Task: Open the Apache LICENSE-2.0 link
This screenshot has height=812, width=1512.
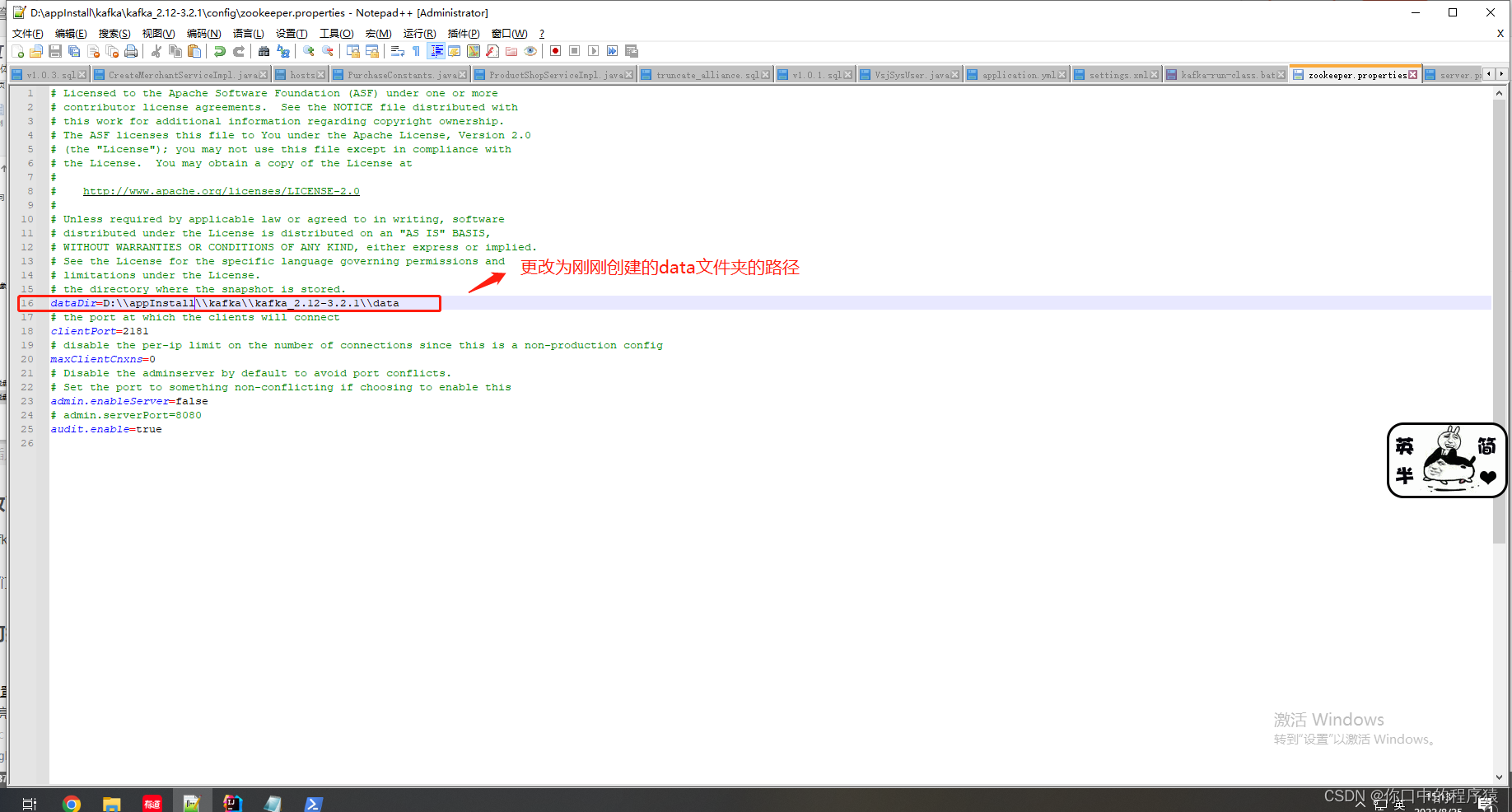Action: click(221, 191)
